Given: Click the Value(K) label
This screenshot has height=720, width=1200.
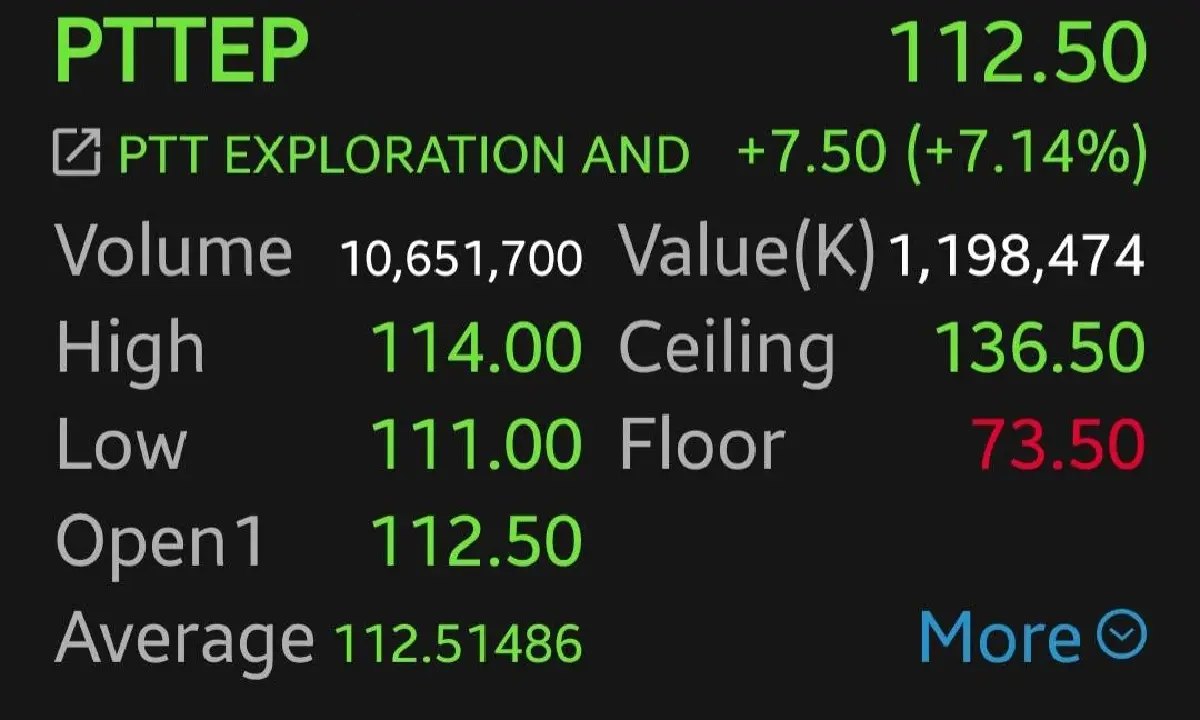Looking at the screenshot, I should click(x=747, y=252).
